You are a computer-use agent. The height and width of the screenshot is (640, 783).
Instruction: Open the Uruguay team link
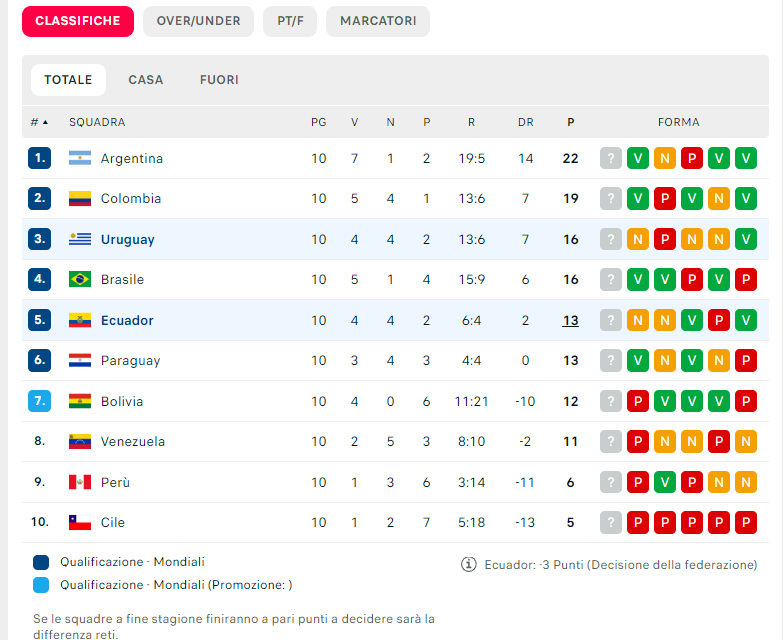click(128, 240)
